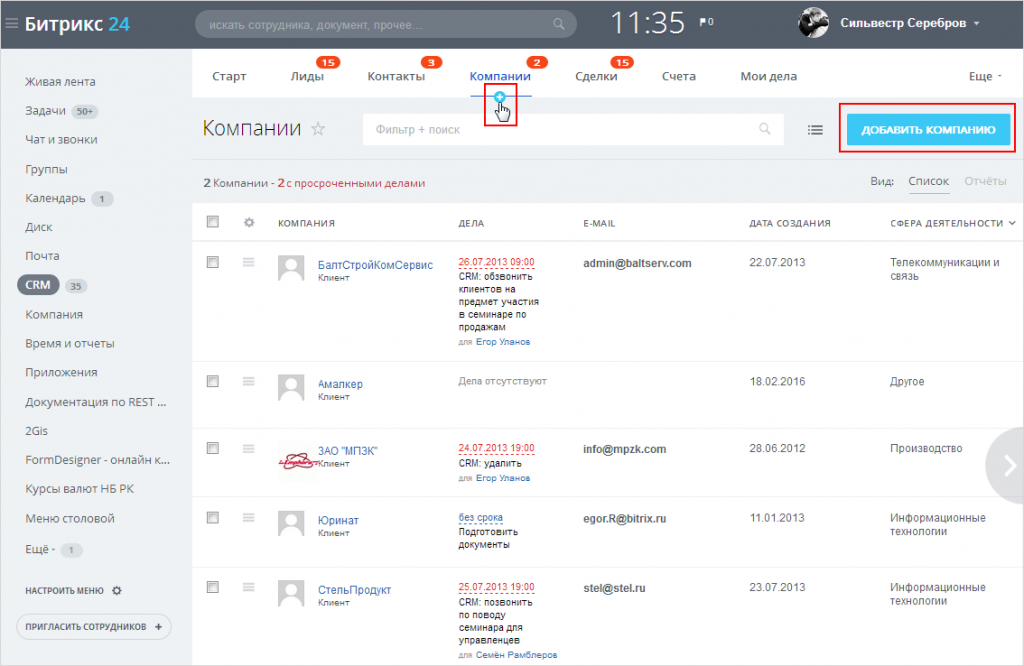The width and height of the screenshot is (1024, 666).
Task: Open Время и отчеты in the sidebar
Action: pos(70,343)
